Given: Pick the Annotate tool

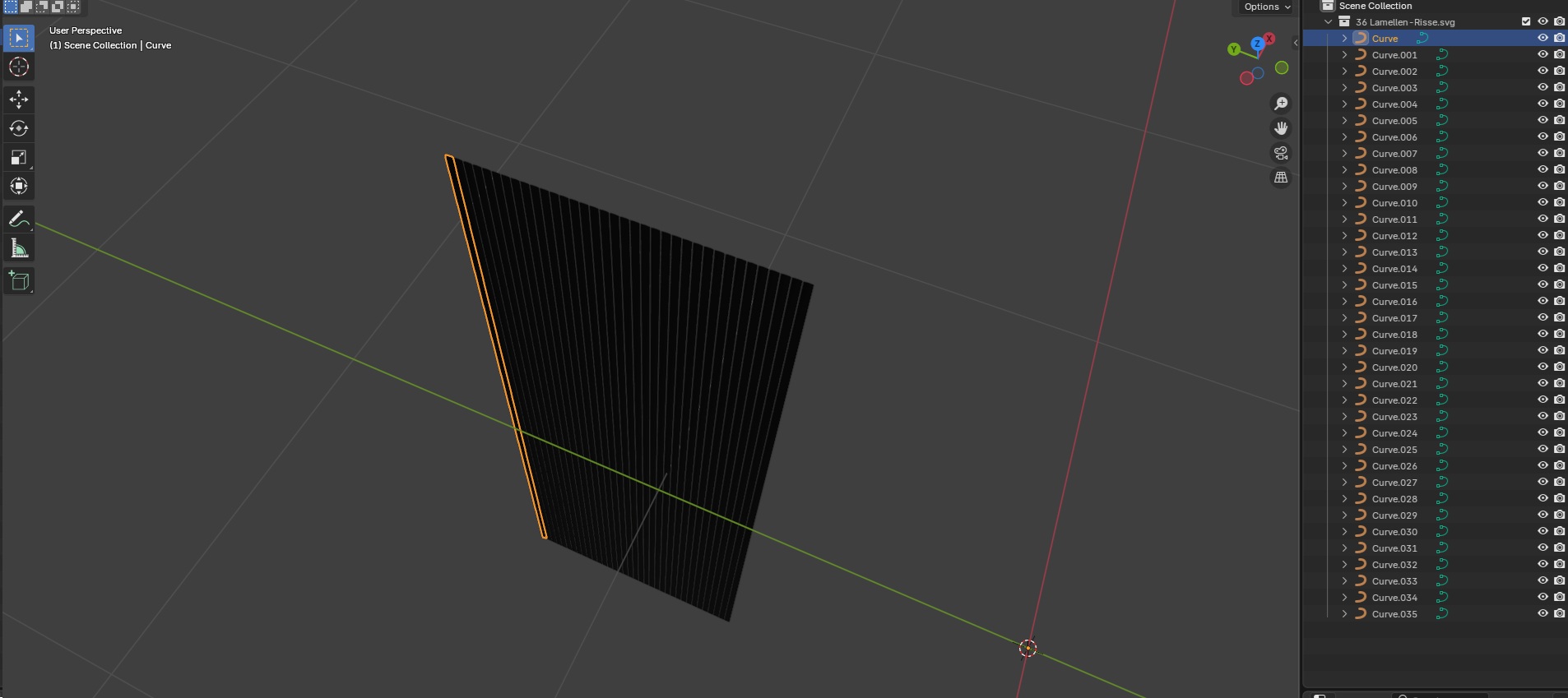Looking at the screenshot, I should click(x=19, y=220).
